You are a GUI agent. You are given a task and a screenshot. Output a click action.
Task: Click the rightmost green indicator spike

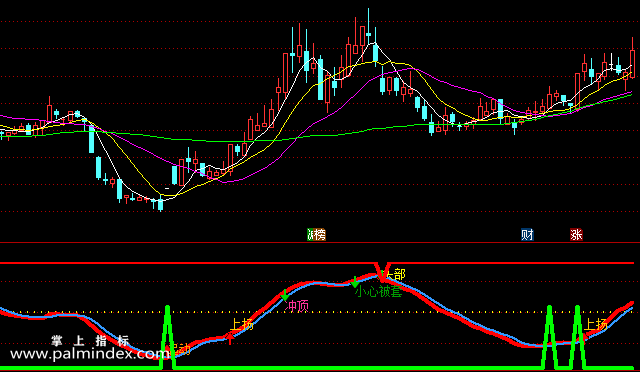click(x=577, y=337)
